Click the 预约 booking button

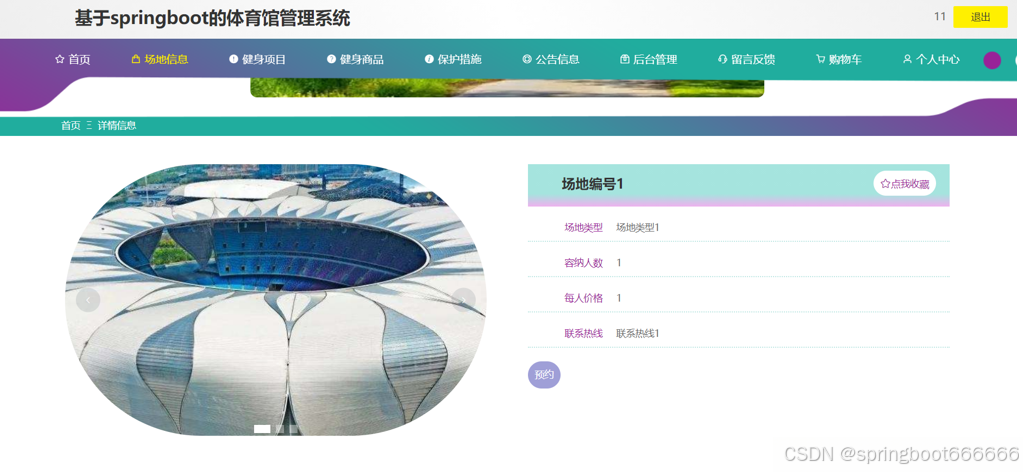click(x=544, y=375)
